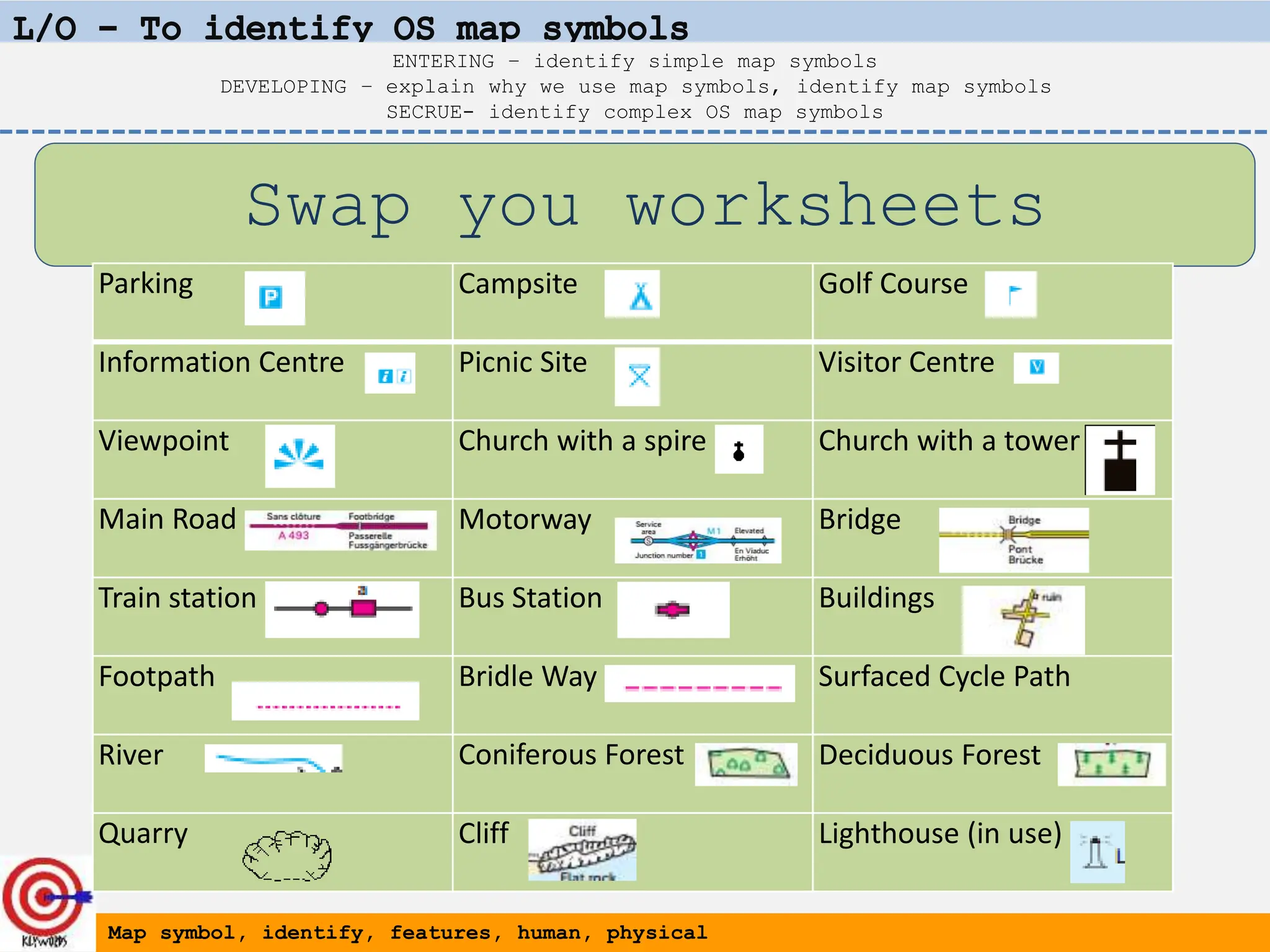Click the Bridle Way dashed line symbol
Viewport: 1270px width, 952px height.
pyautogui.click(x=700, y=684)
